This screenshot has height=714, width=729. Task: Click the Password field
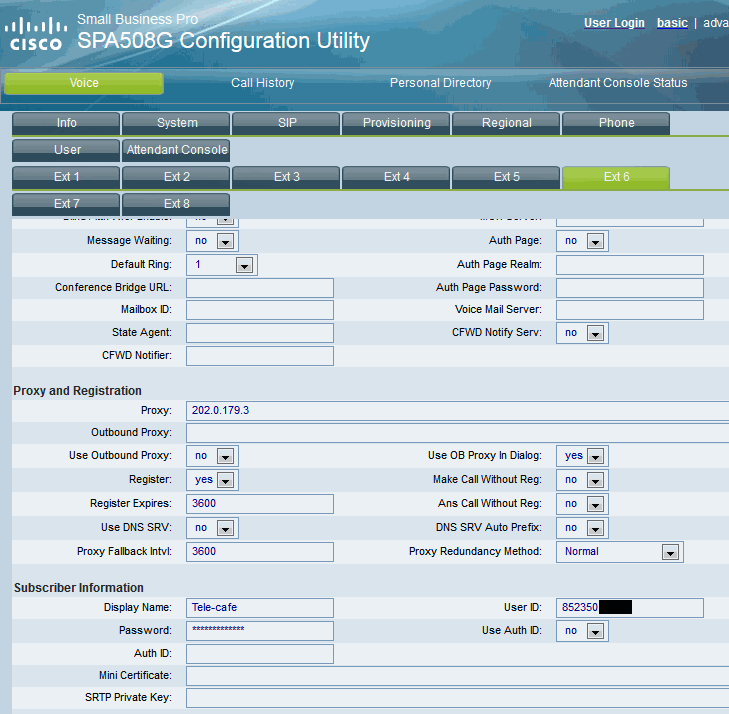click(x=260, y=631)
